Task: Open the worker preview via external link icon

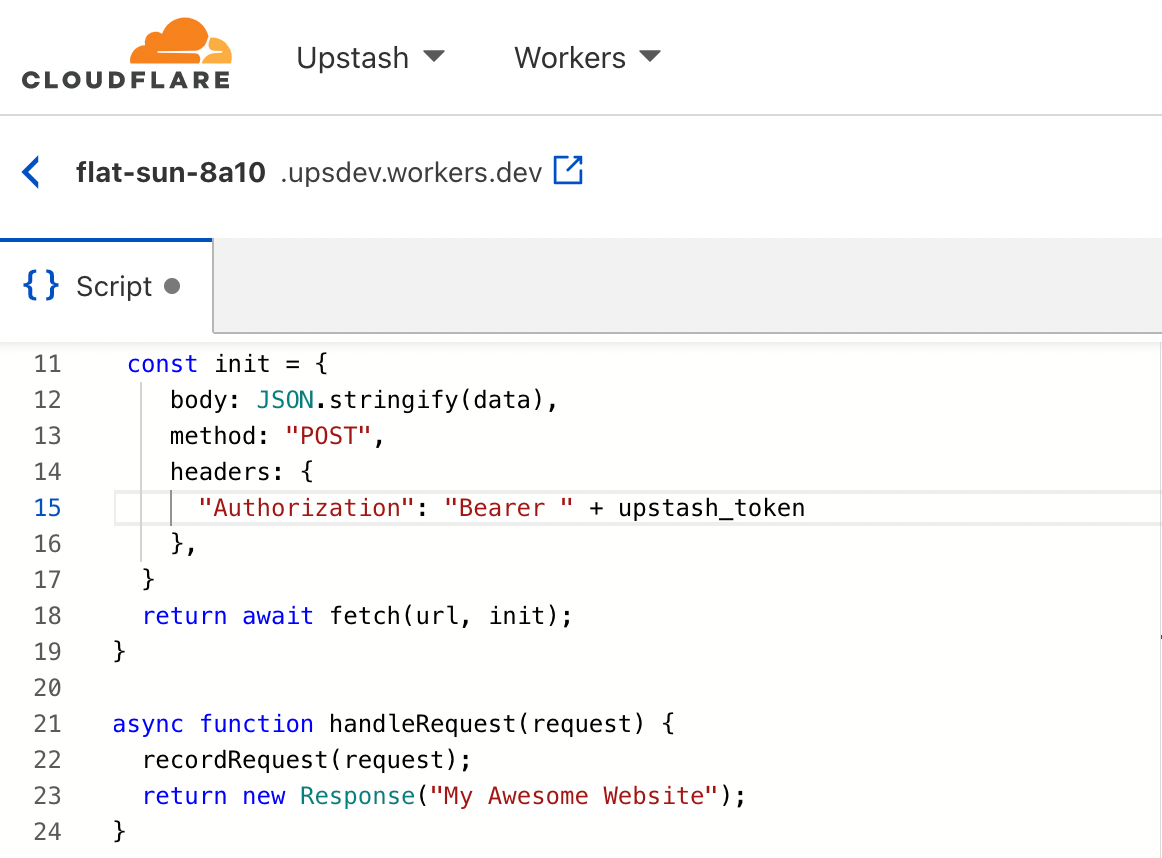Action: click(x=567, y=171)
